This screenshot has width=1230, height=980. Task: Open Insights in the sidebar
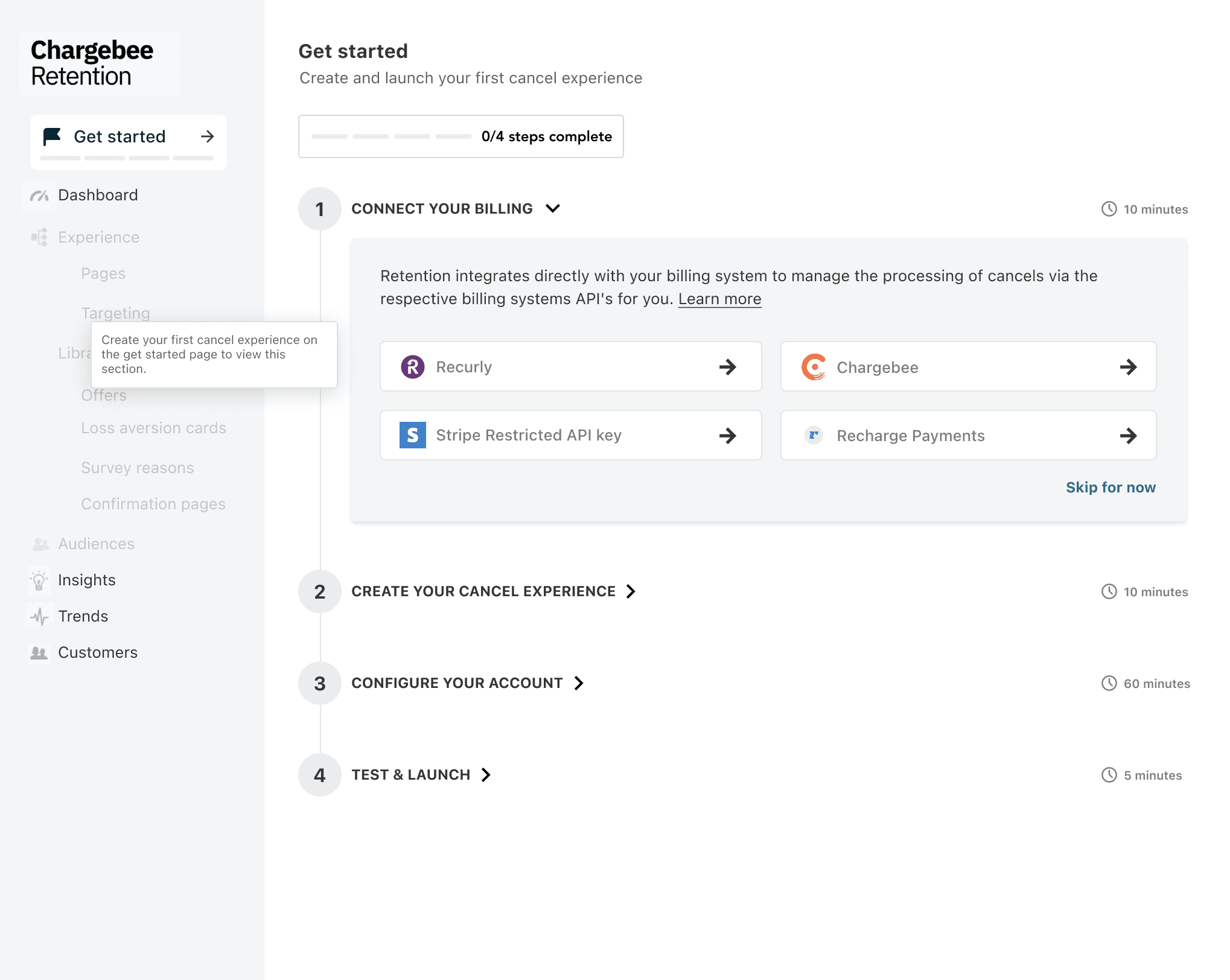point(86,581)
